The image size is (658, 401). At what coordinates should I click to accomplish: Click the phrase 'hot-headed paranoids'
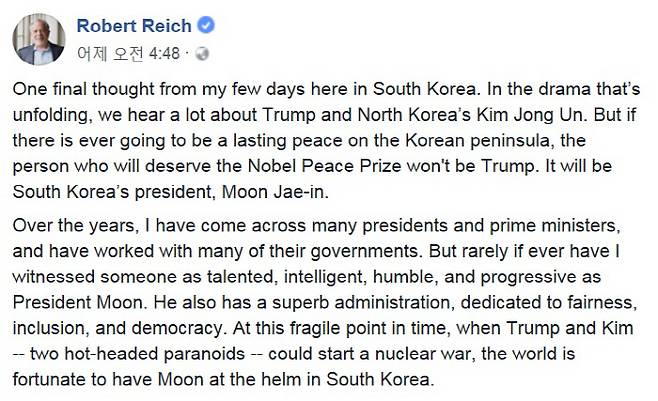(154, 354)
